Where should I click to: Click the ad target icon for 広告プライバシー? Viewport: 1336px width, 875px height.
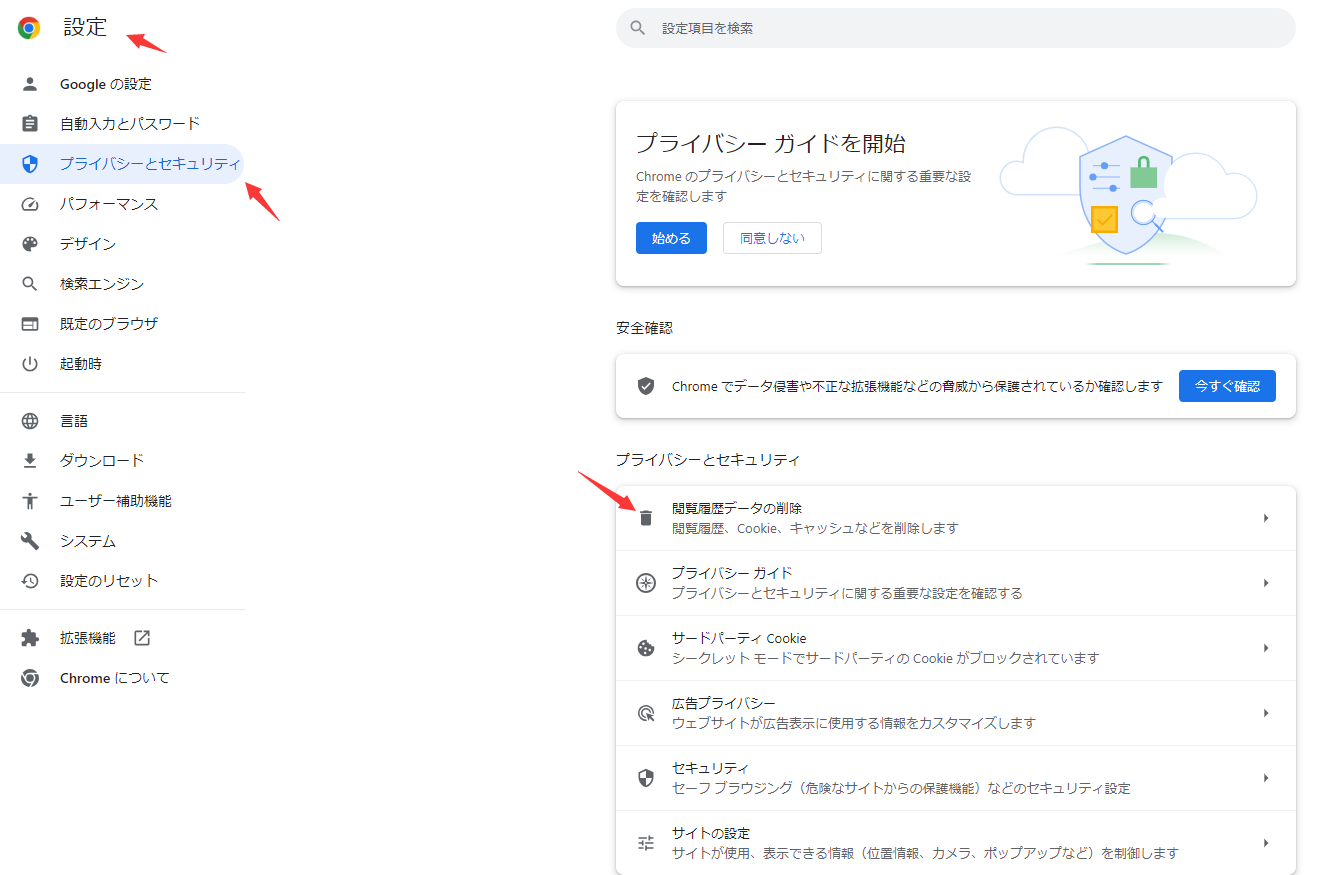click(x=646, y=713)
